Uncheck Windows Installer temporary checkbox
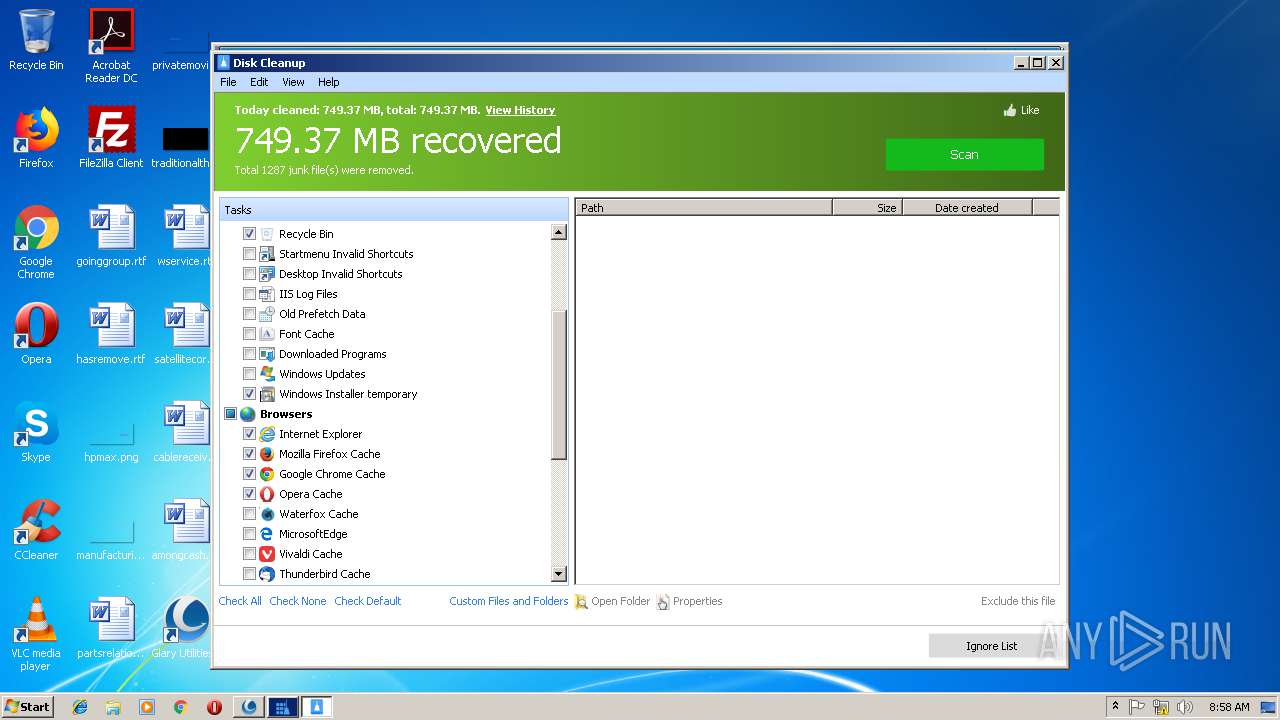1280x720 pixels. click(250, 394)
